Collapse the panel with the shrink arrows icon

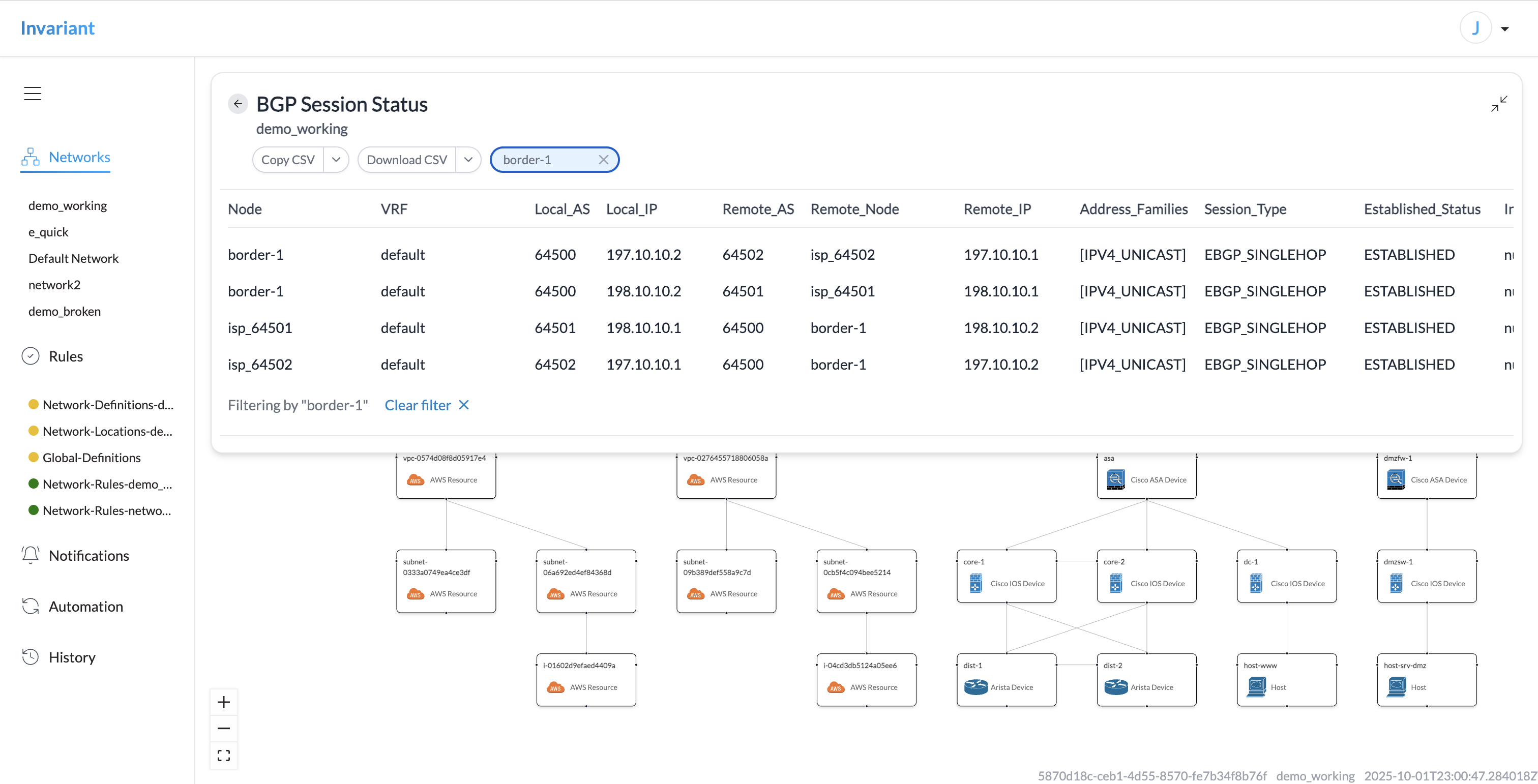[1499, 104]
